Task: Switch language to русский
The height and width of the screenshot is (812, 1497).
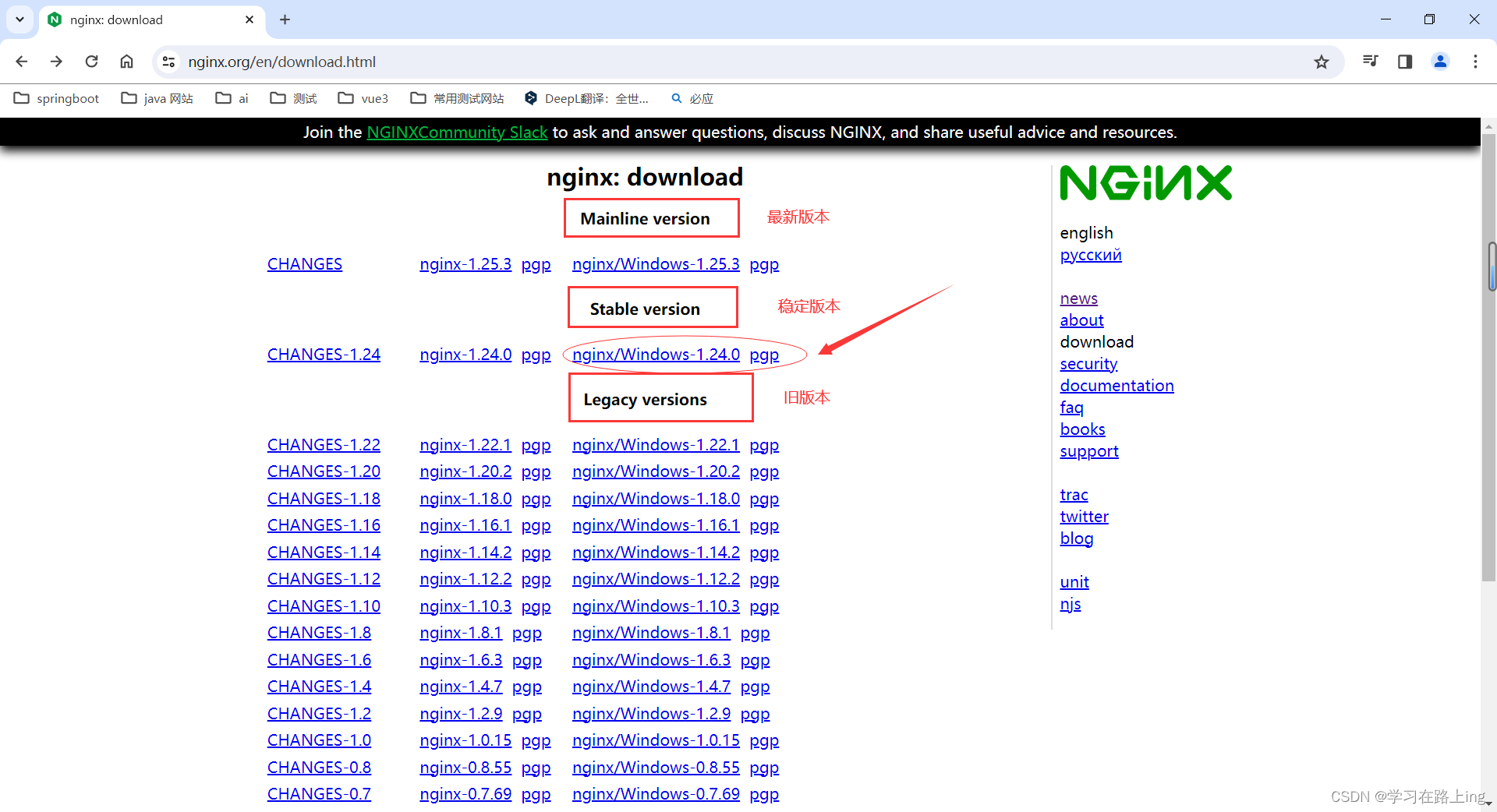Action: [1090, 255]
